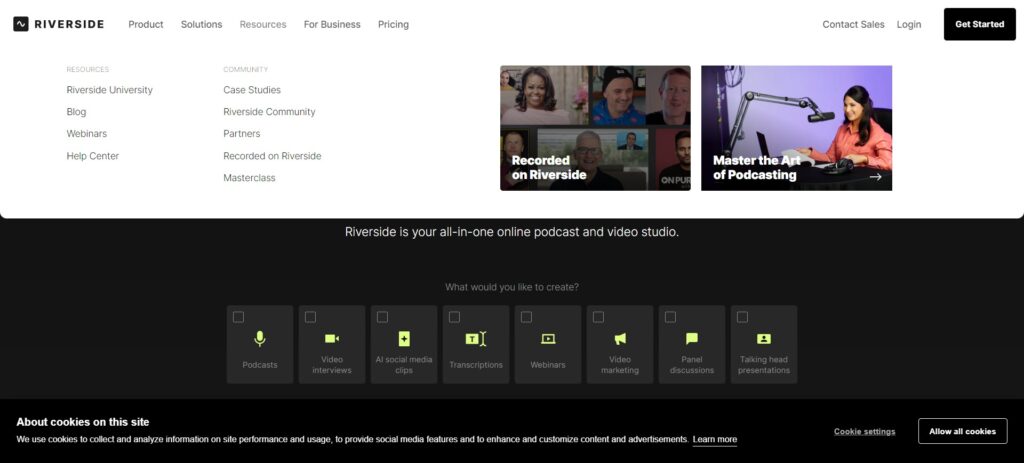The width and height of the screenshot is (1024, 463).
Task: Click Learn more about cookies
Action: coord(714,439)
